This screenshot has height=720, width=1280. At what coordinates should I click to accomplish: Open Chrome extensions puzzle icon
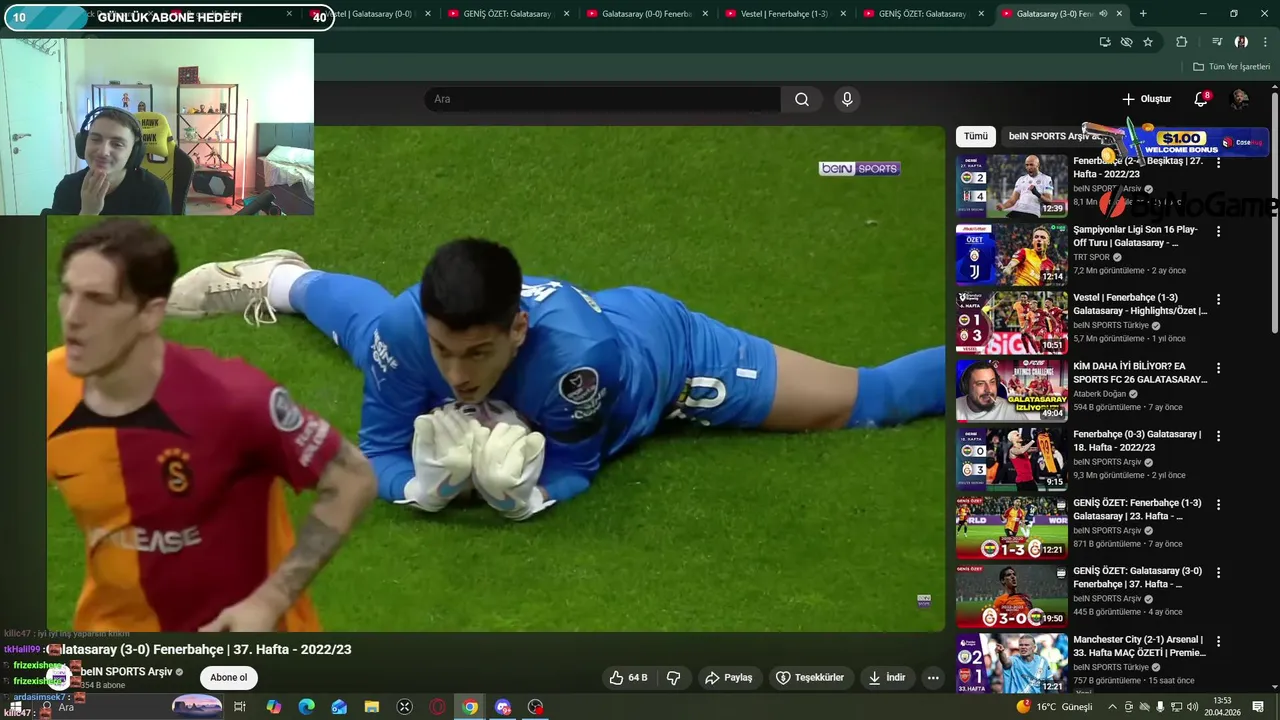click(1182, 42)
